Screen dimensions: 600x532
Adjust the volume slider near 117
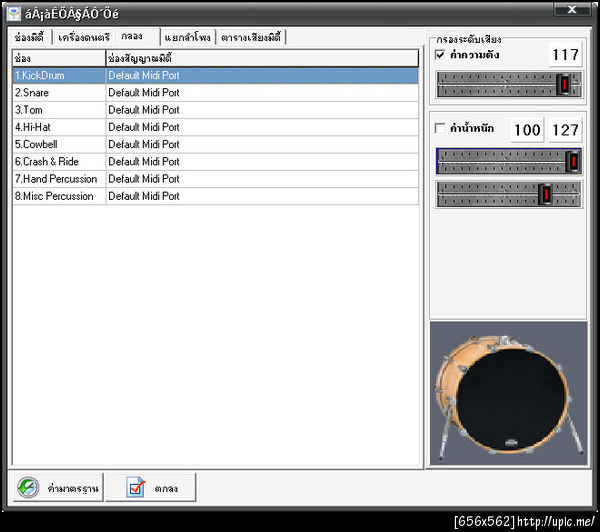(x=509, y=84)
